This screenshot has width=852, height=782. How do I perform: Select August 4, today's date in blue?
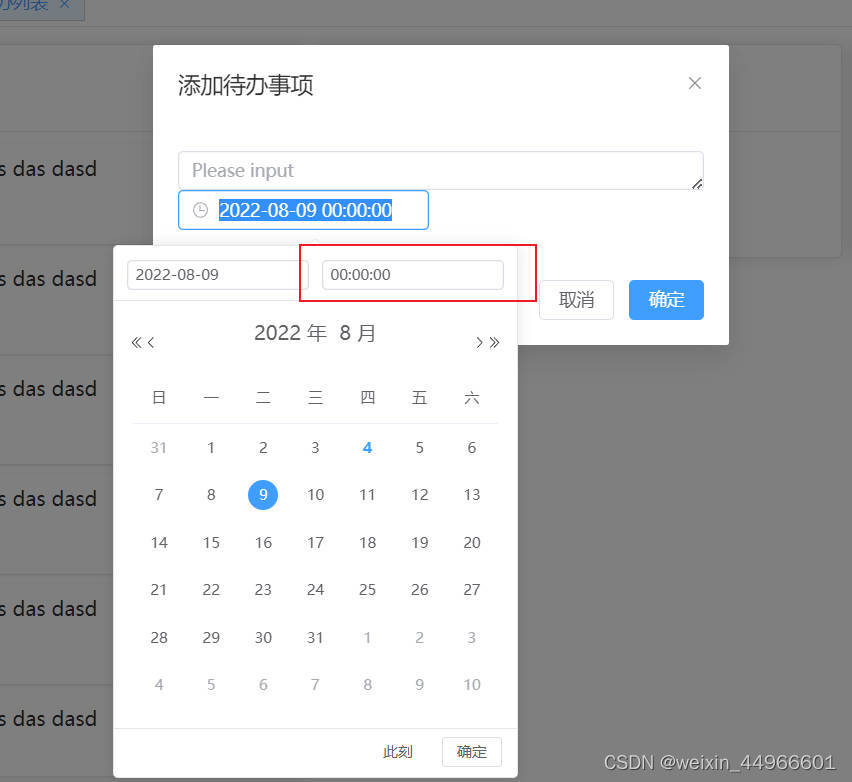click(x=367, y=447)
